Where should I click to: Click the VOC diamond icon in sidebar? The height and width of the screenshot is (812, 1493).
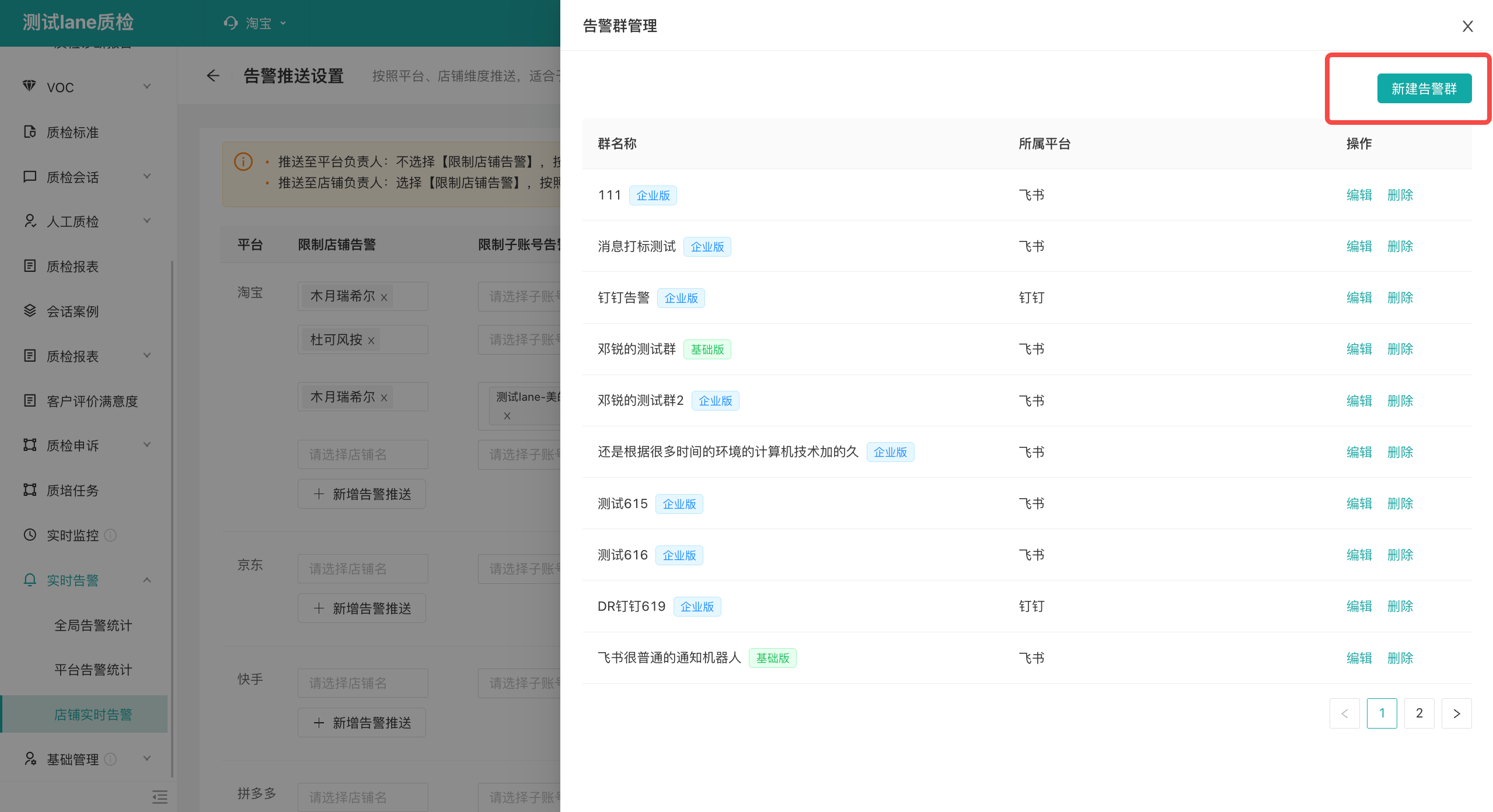[x=29, y=86]
